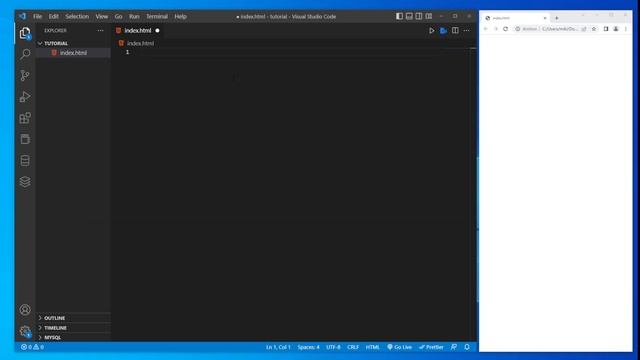Click Ln 1, Col 1 in status bar
Viewport: 640px width, 360px height.
pyautogui.click(x=278, y=347)
